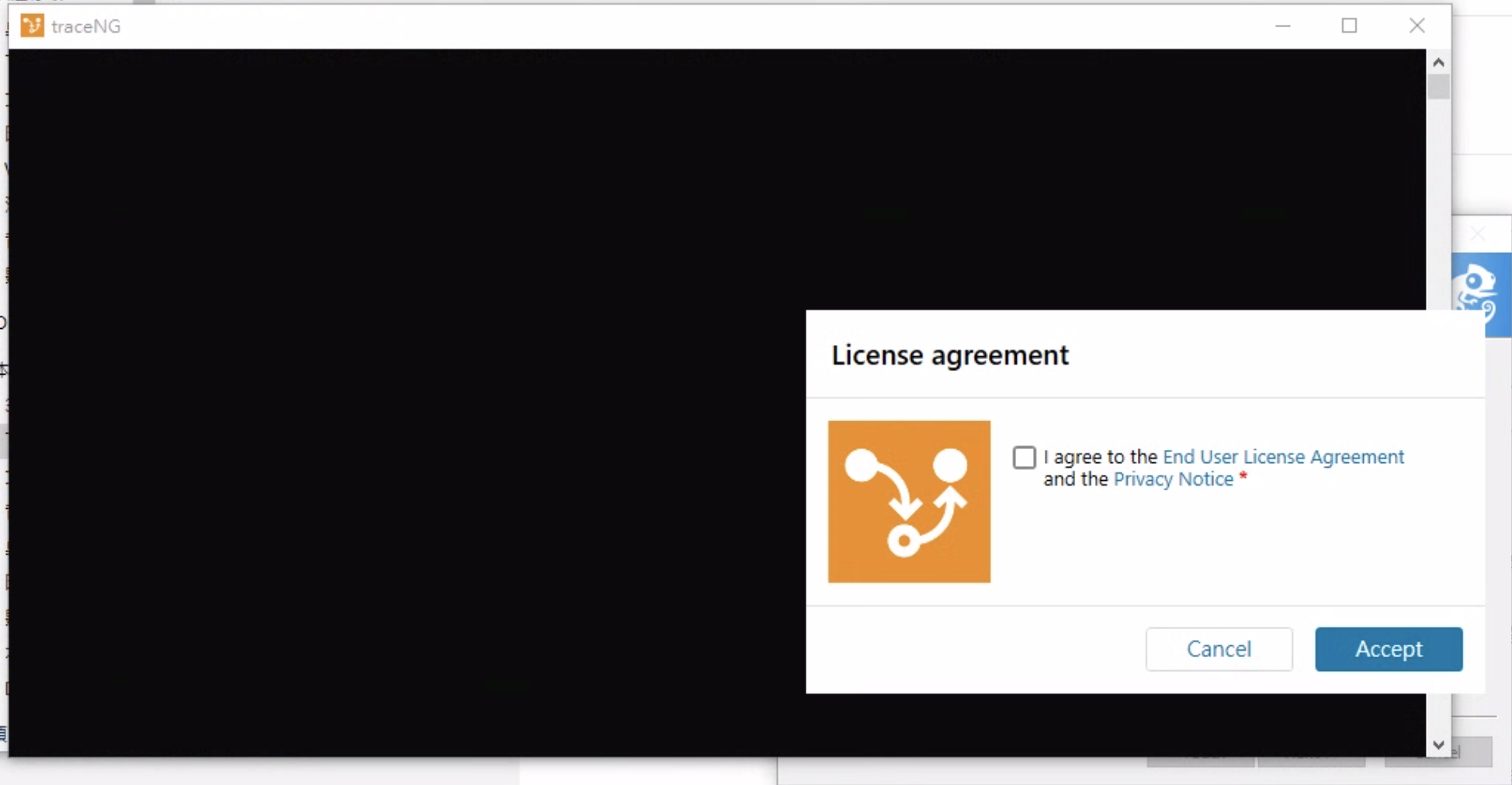Click the vertical scrollbar thumb
This screenshot has width=1512, height=785.
click(x=1438, y=86)
